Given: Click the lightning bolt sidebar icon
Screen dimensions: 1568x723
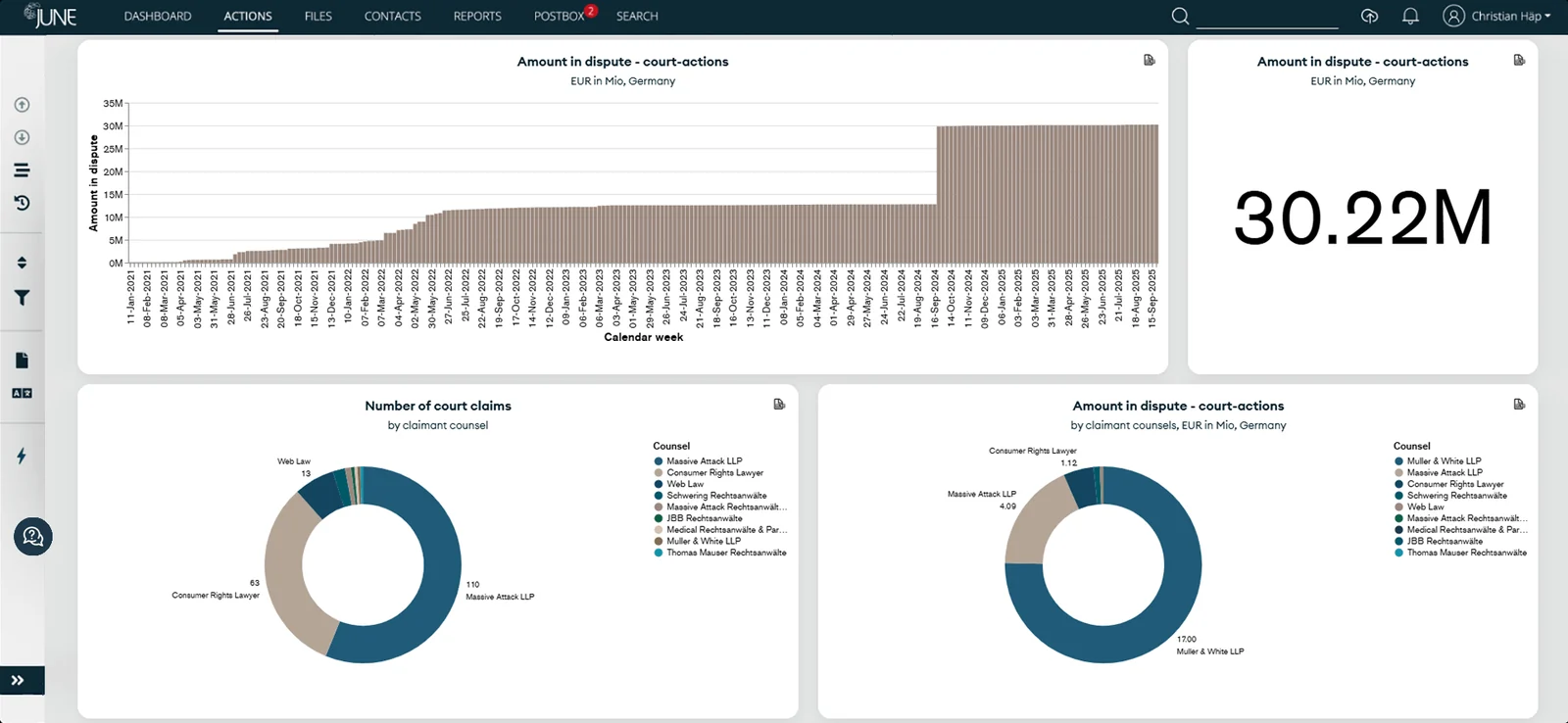Looking at the screenshot, I should pyautogui.click(x=22, y=456).
